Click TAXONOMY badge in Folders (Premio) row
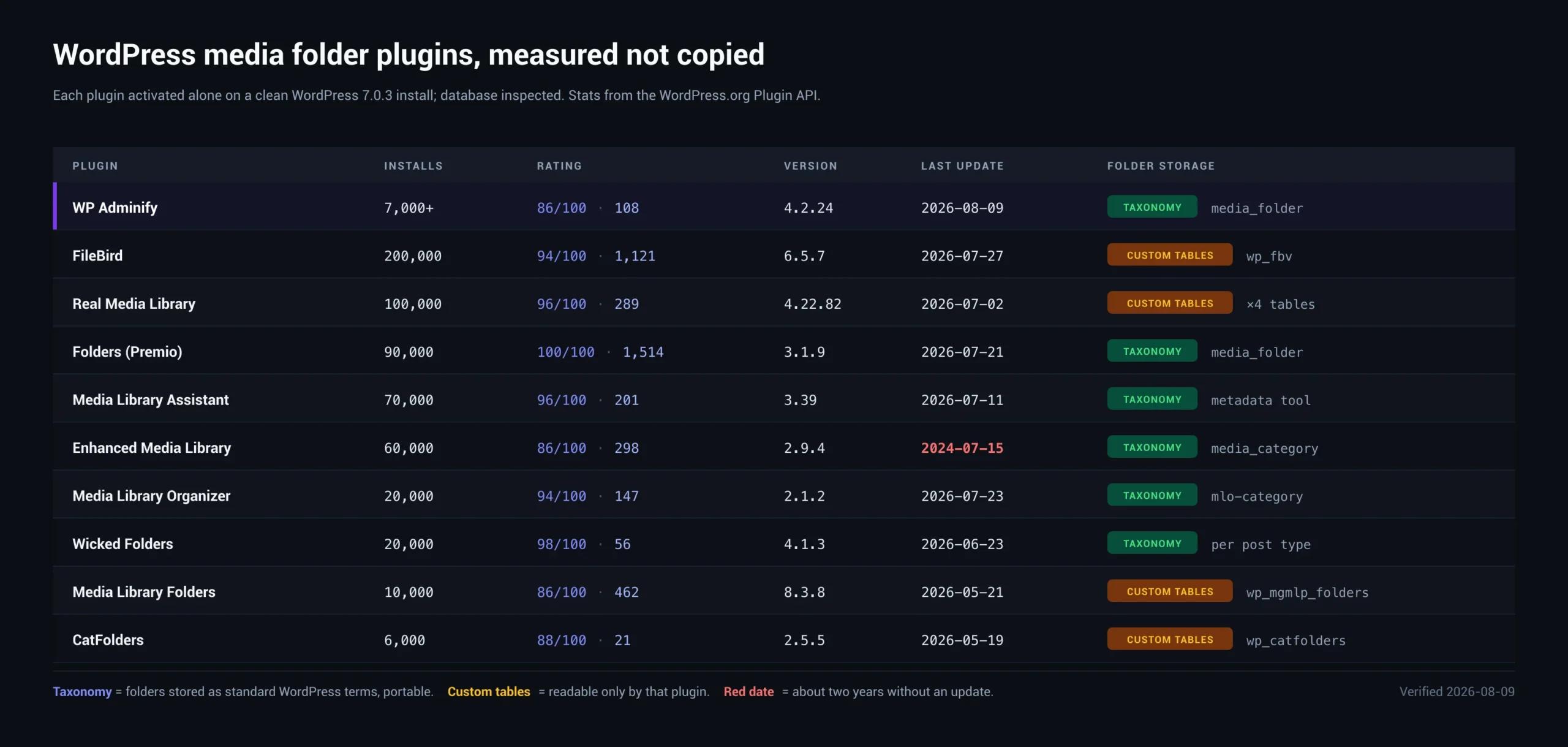 point(1152,351)
